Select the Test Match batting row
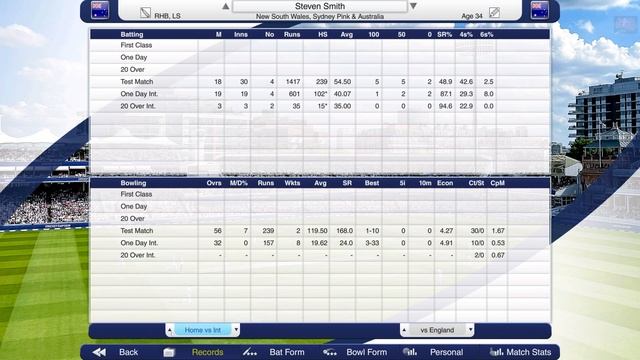The height and width of the screenshot is (360, 640). tap(320, 82)
